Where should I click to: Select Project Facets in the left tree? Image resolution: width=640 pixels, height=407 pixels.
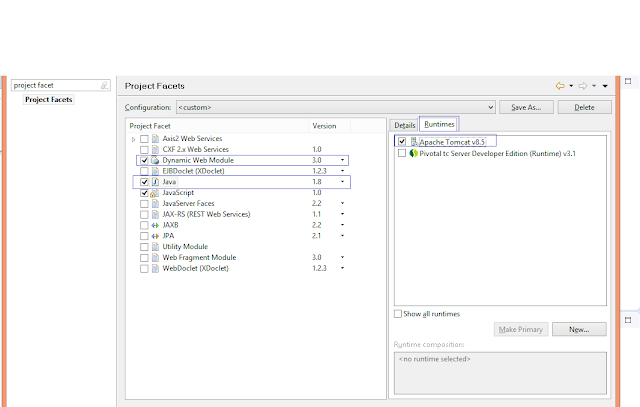pos(49,100)
